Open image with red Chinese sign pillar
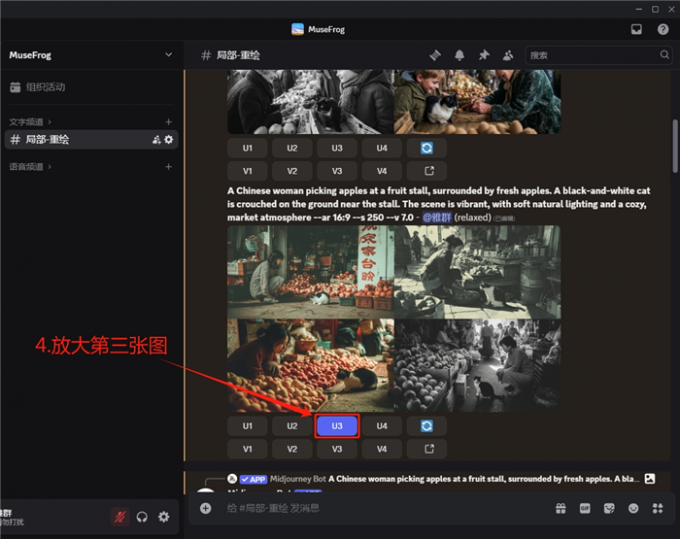Viewport: 680px width, 539px height. pyautogui.click(x=311, y=272)
